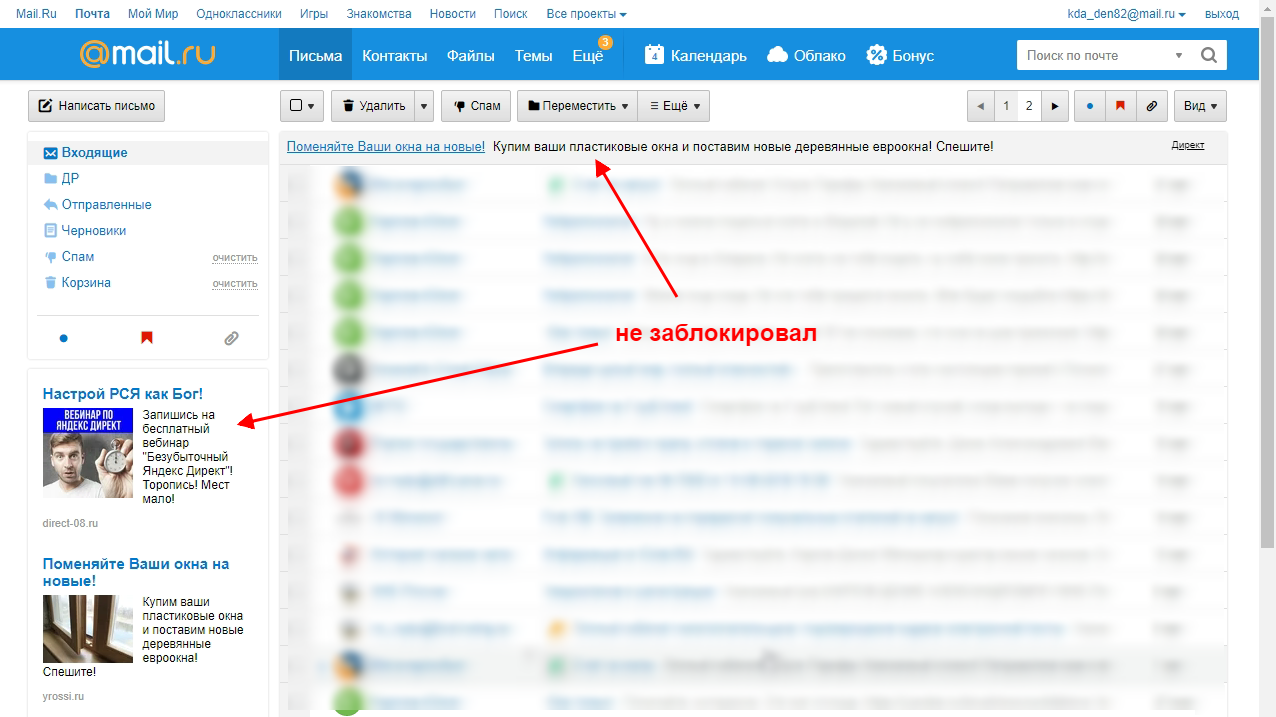Image resolution: width=1276 pixels, height=717 pixels.
Task: Open the Вид view dropdown
Action: tap(1200, 106)
